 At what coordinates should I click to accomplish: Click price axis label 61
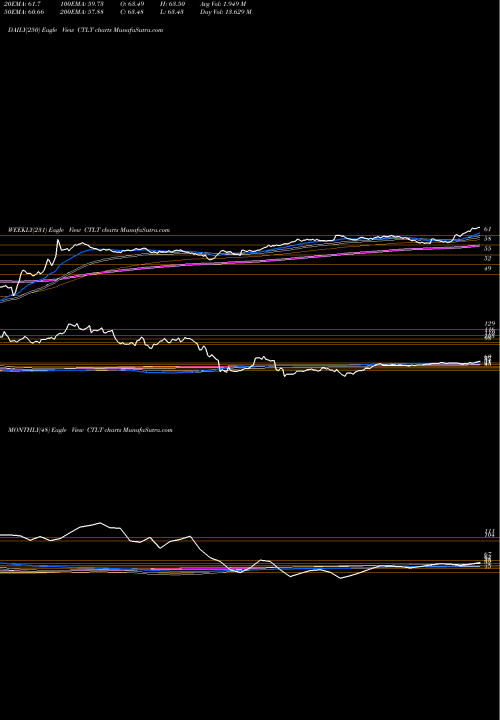(488, 229)
